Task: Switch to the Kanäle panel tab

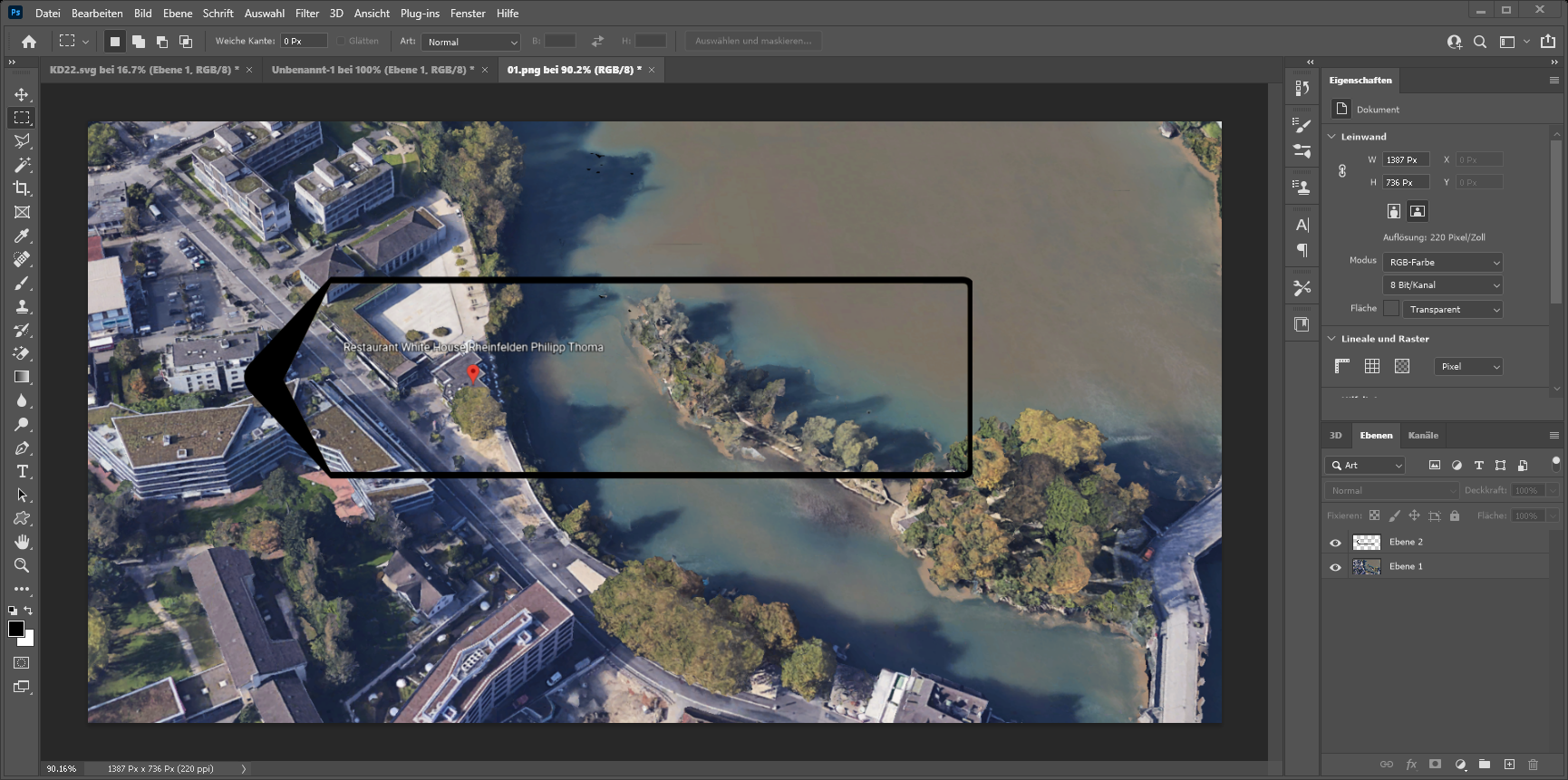Action: [1423, 436]
